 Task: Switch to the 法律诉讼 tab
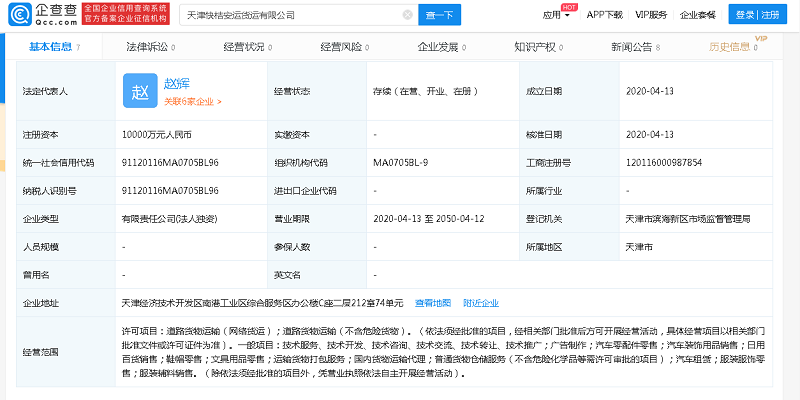click(148, 47)
